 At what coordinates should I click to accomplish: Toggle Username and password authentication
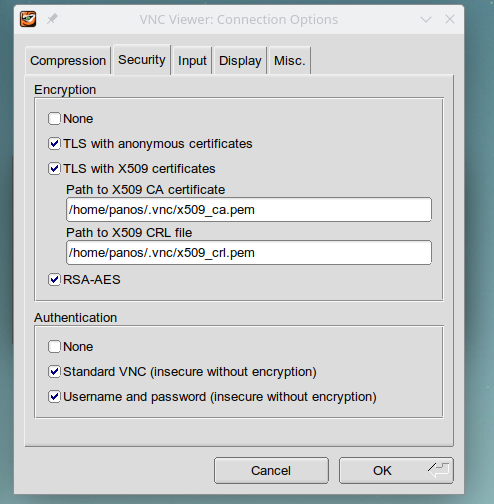coord(54,397)
